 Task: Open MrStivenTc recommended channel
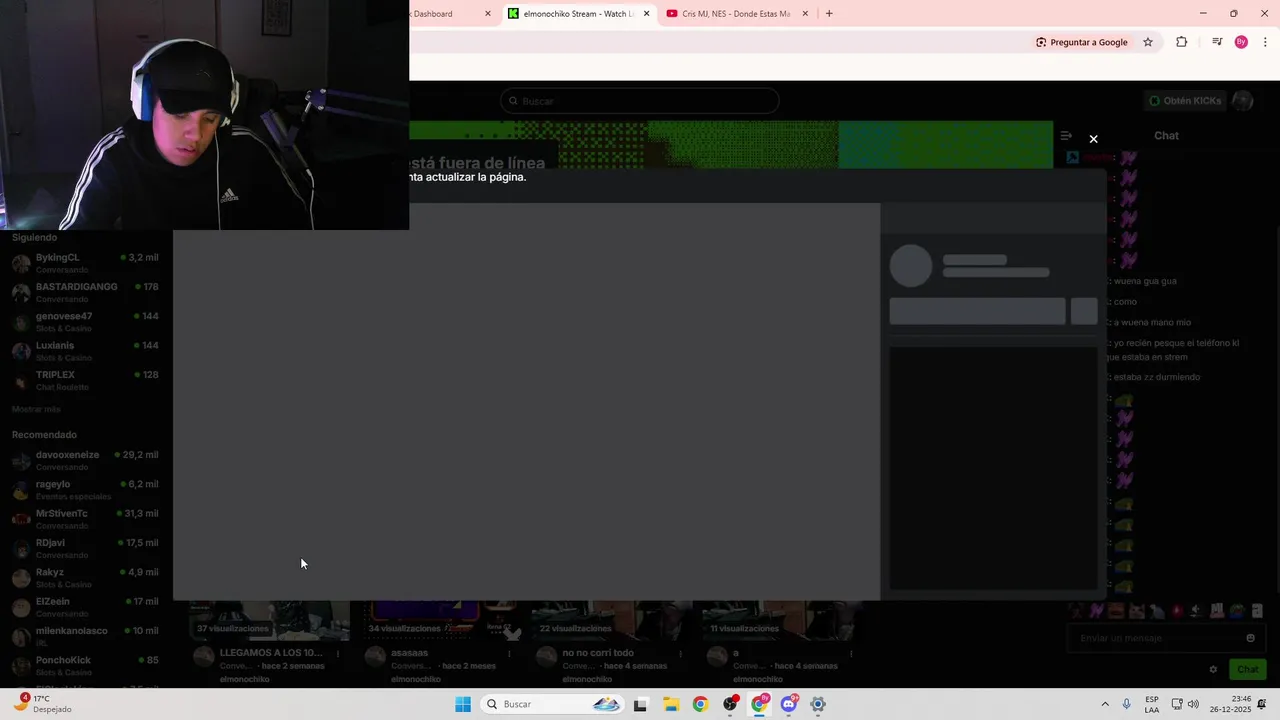tap(85, 519)
